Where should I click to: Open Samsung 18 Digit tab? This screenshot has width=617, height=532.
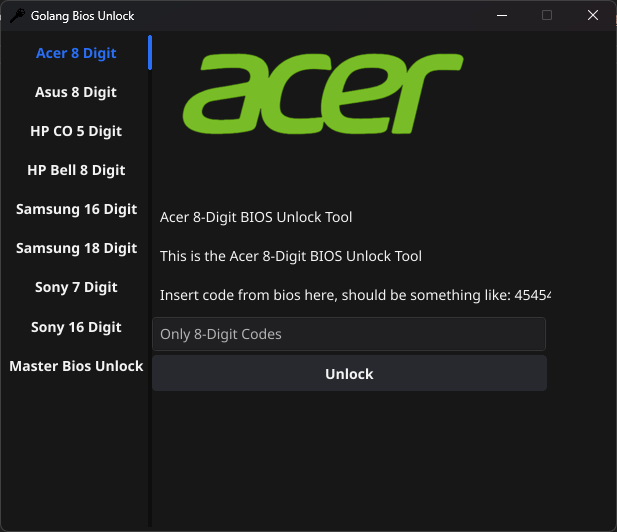76,248
